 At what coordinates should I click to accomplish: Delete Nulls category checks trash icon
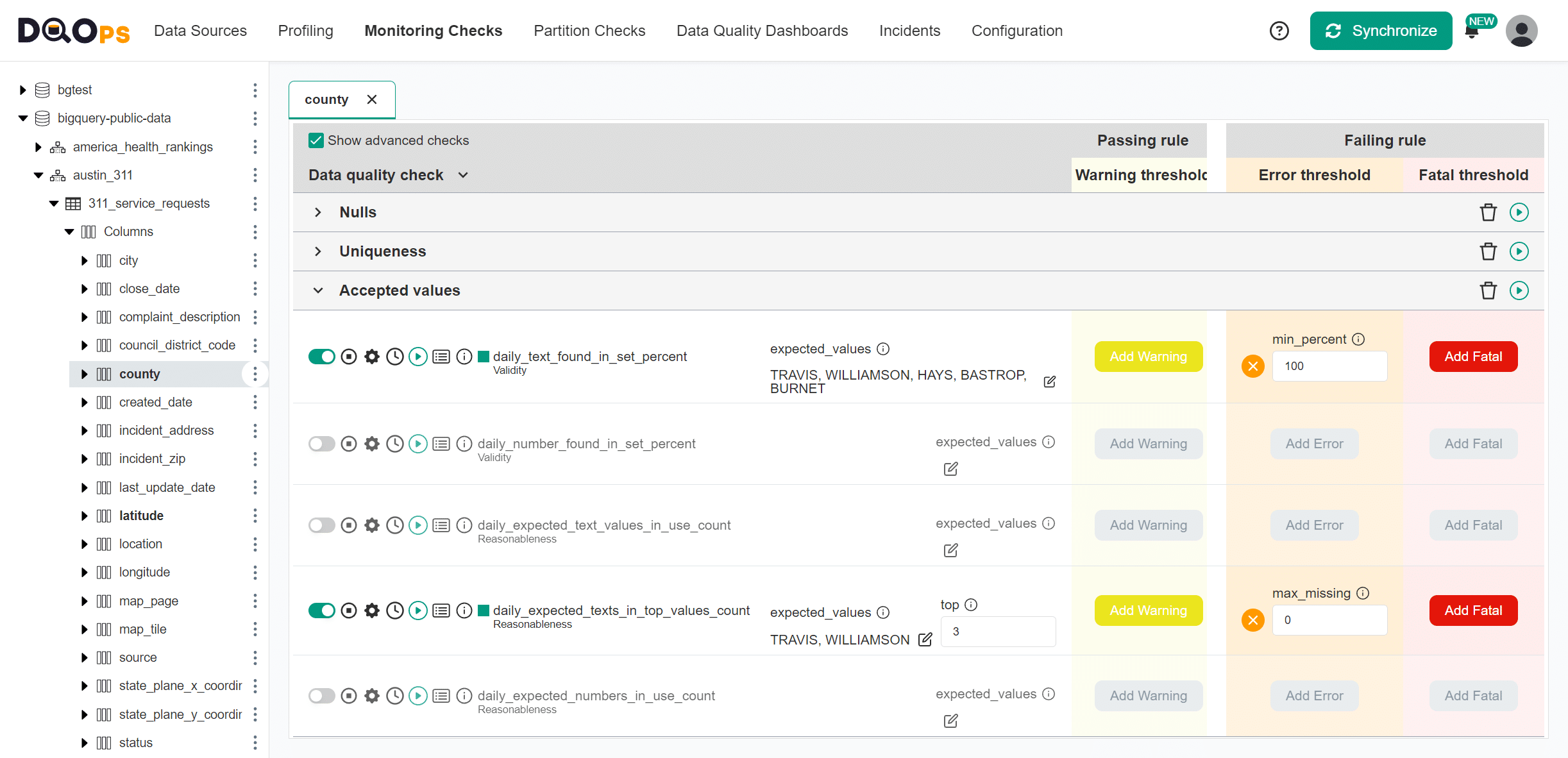pos(1488,212)
